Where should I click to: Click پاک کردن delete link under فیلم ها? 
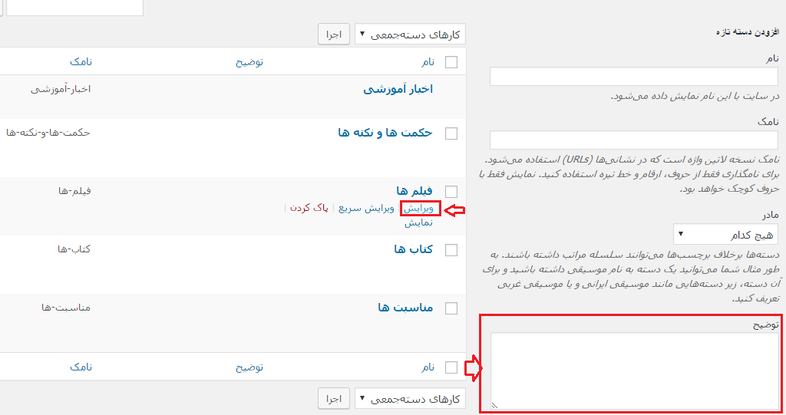(x=309, y=208)
